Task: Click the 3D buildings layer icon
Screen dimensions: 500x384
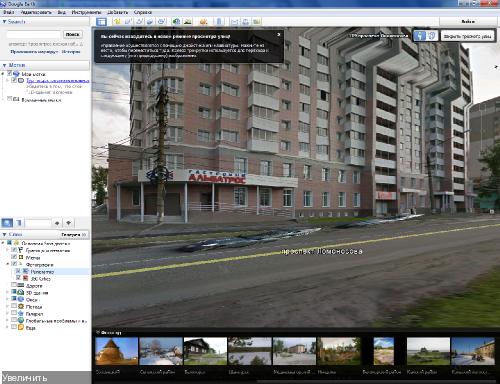Action: coord(21,292)
